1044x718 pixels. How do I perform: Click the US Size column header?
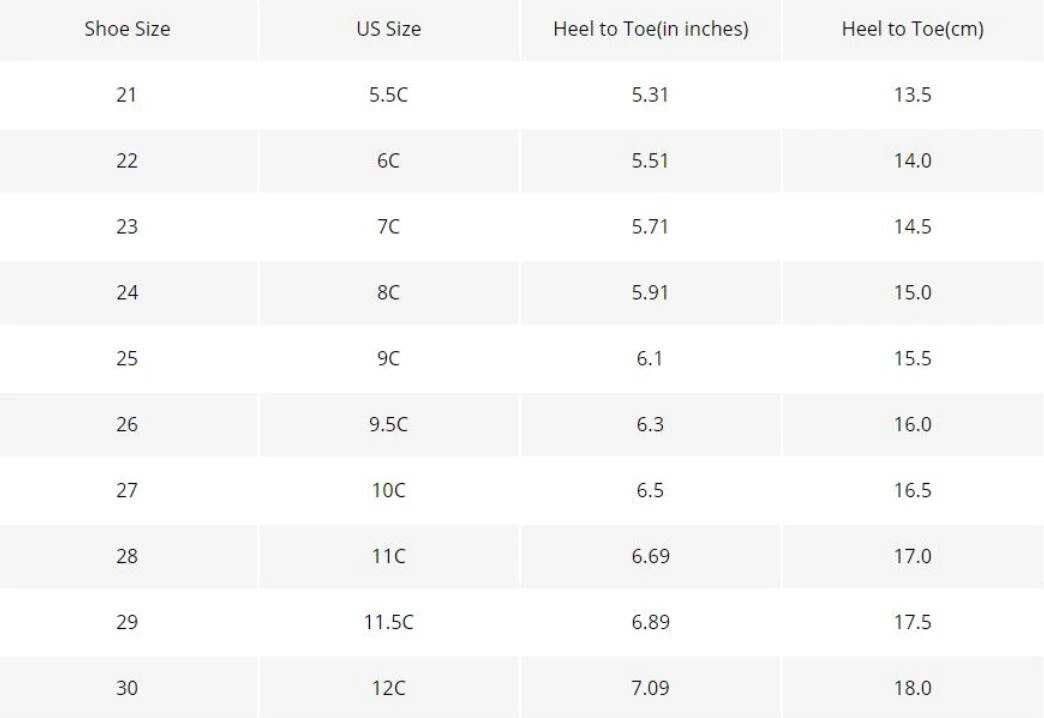pos(388,29)
